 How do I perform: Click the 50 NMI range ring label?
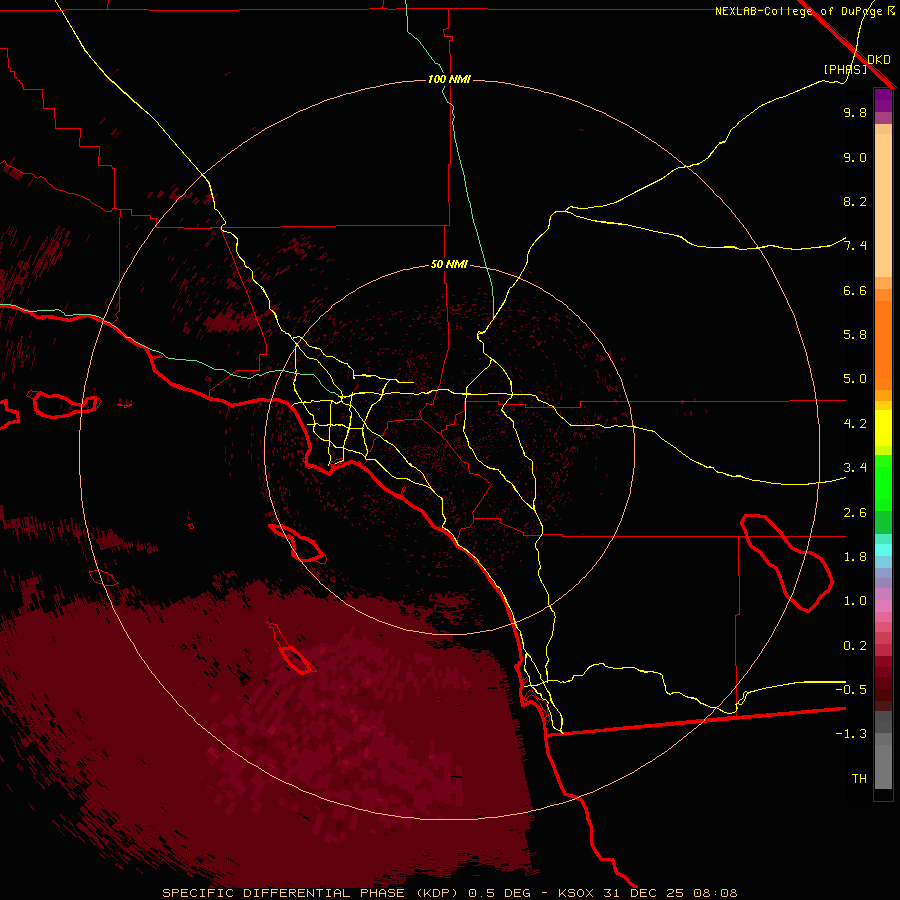pyautogui.click(x=449, y=264)
